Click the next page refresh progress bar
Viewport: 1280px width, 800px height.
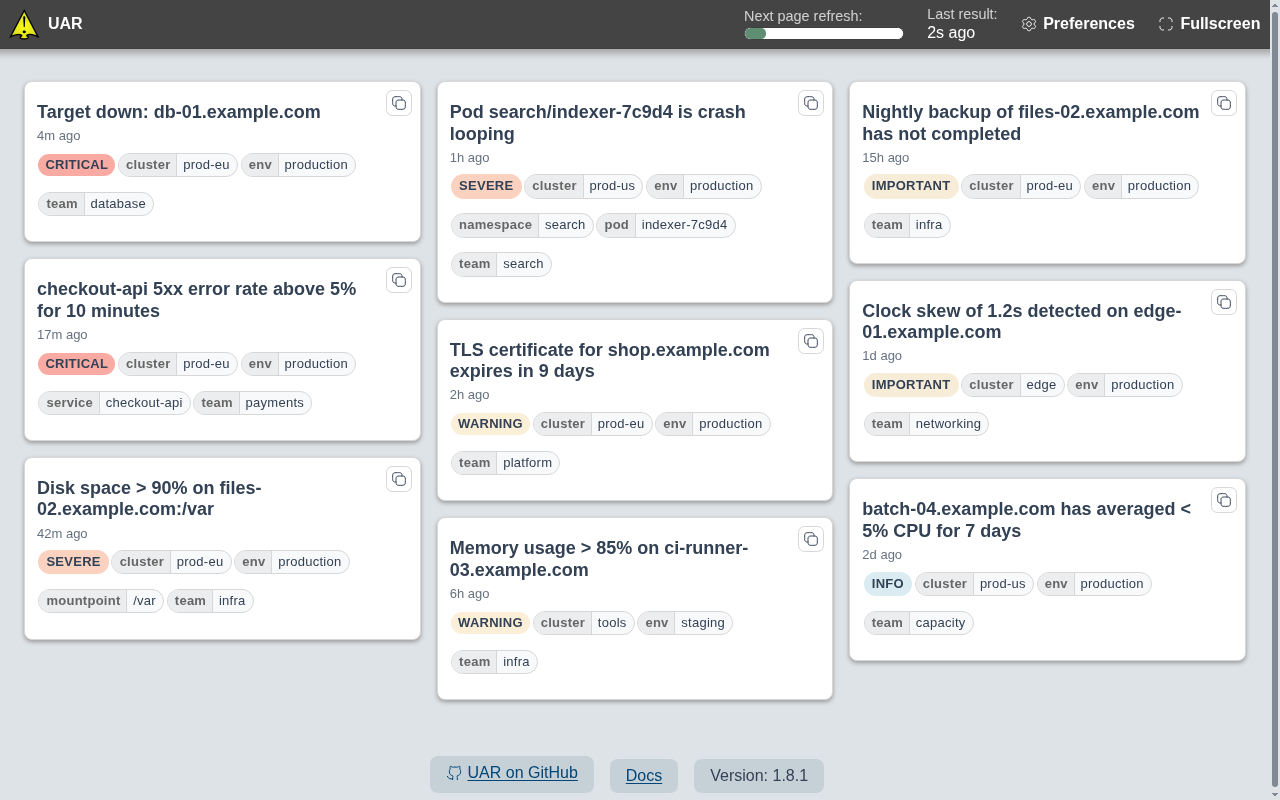(x=824, y=33)
